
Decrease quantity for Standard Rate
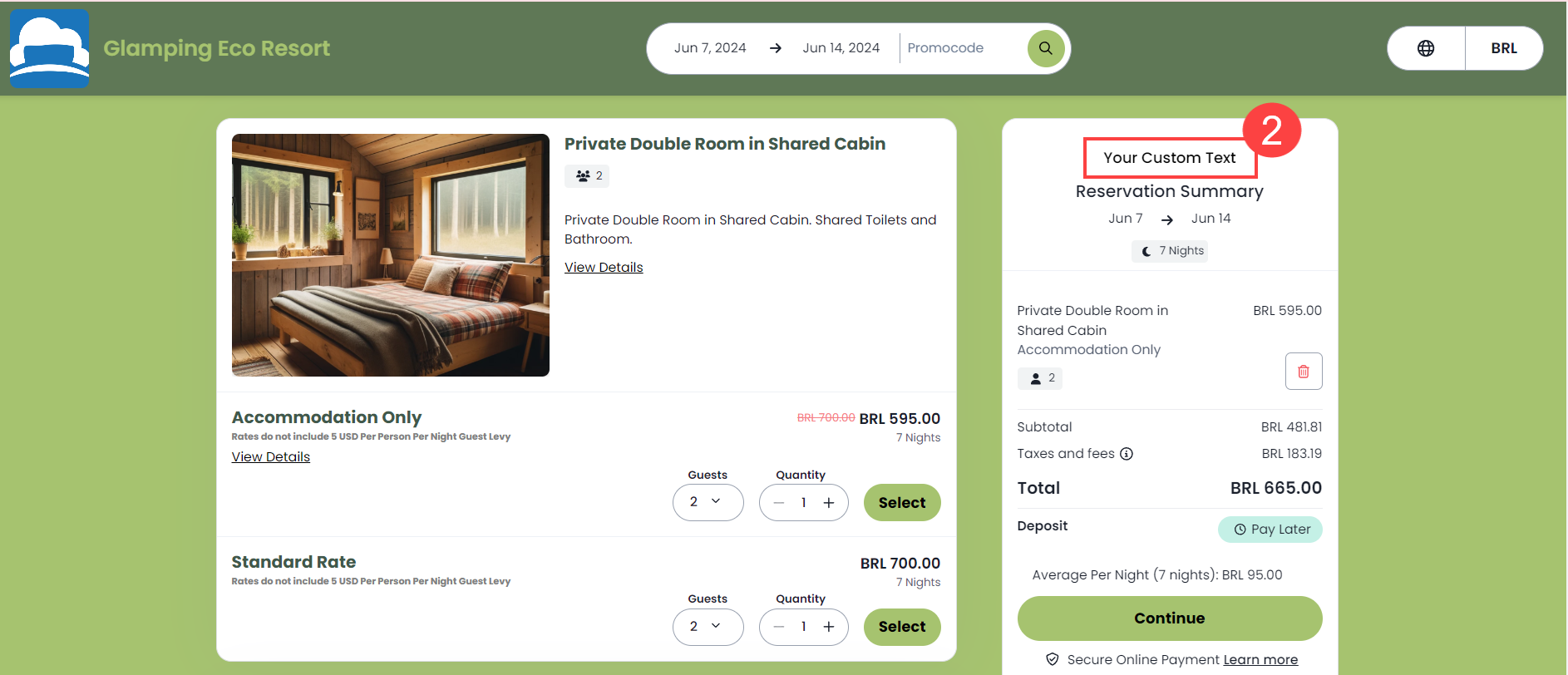coord(778,627)
